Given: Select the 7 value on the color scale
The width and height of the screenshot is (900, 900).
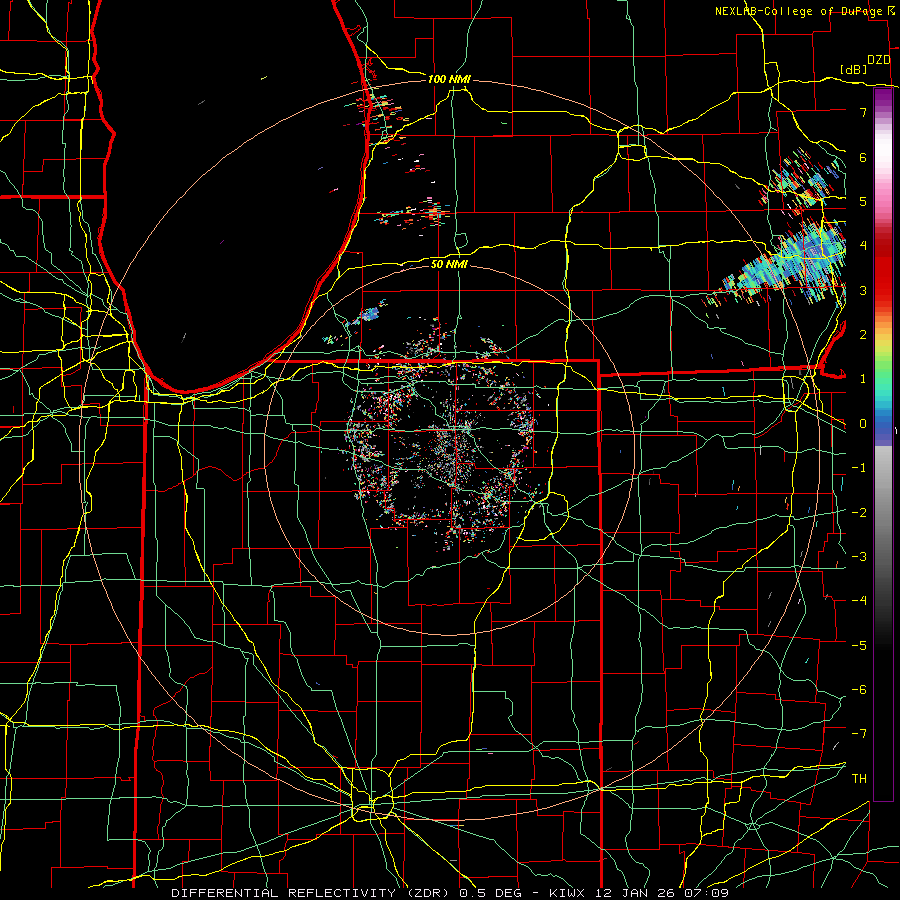Looking at the screenshot, I should [x=863, y=112].
